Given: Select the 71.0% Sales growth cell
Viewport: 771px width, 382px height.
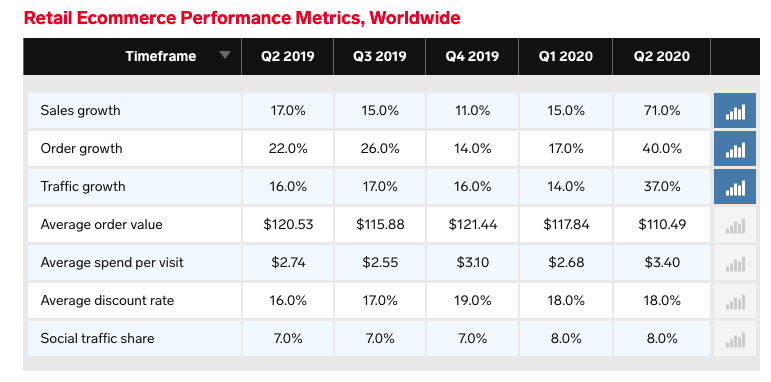Looking at the screenshot, I should (661, 111).
